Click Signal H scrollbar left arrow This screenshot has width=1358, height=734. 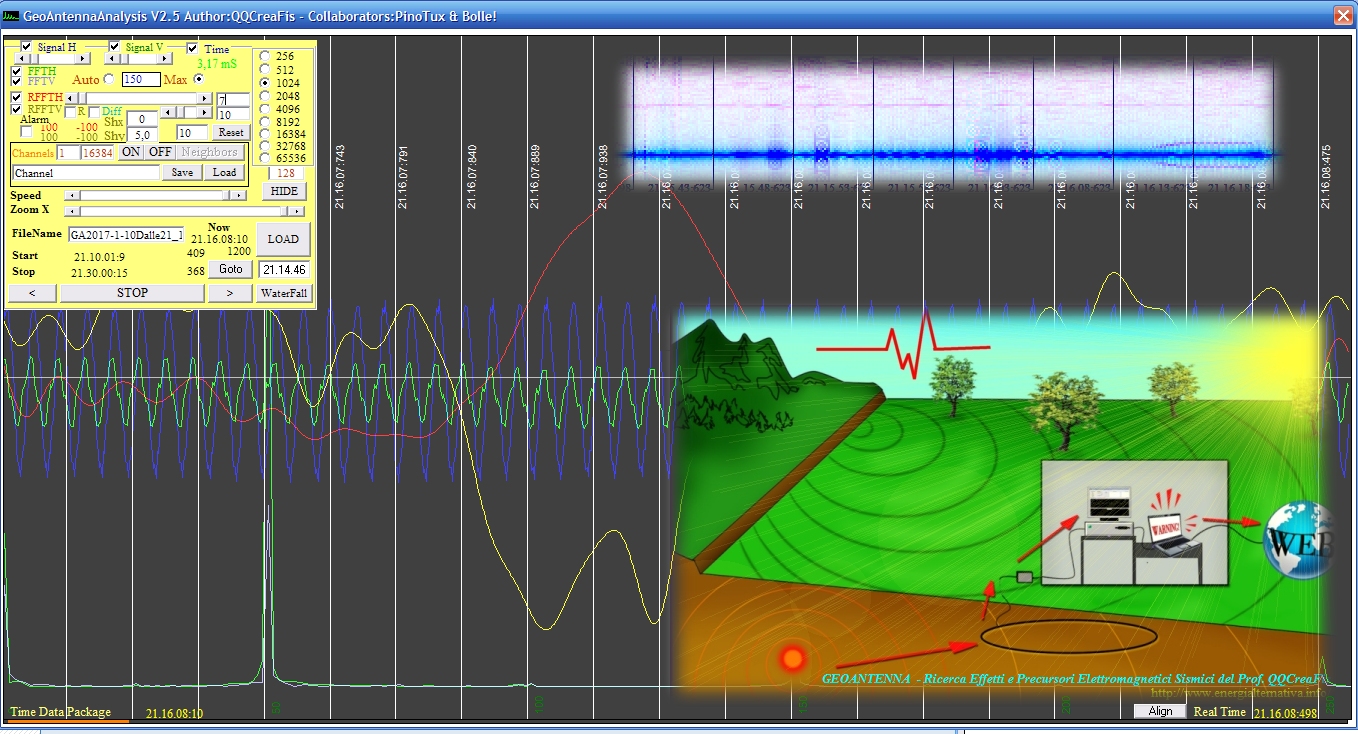(x=22, y=59)
